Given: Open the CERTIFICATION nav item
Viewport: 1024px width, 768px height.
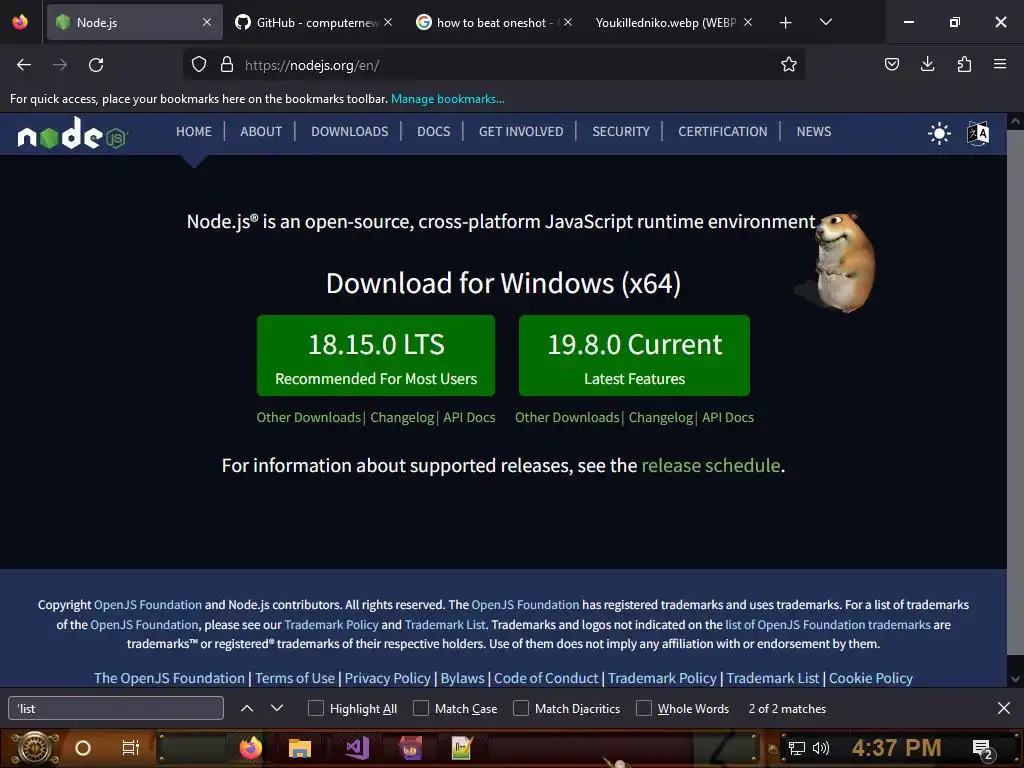Looking at the screenshot, I should coord(722,131).
